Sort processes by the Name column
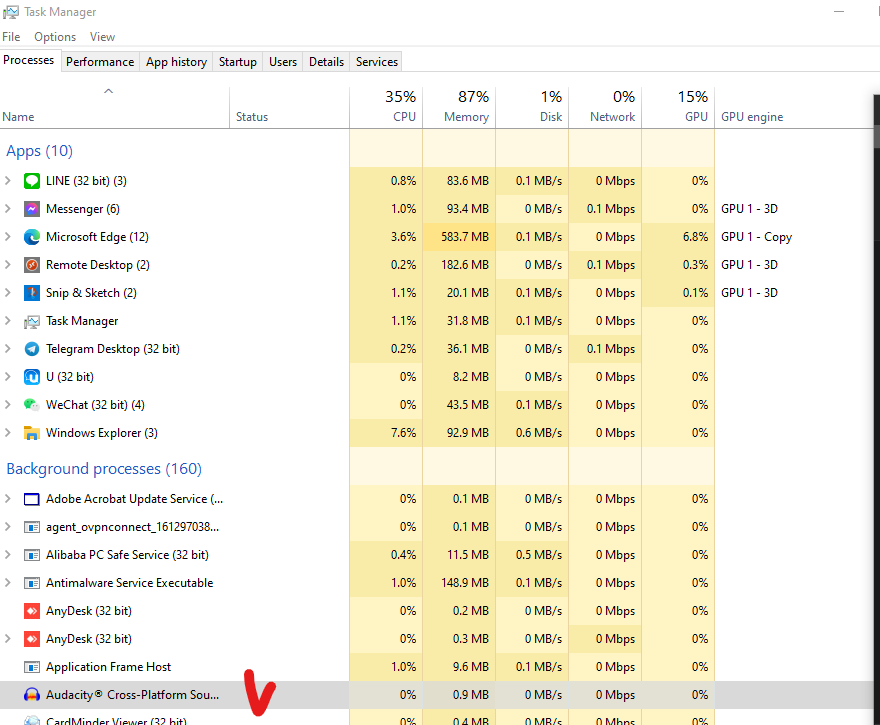Viewport: 880px width, 725px height. tap(114, 108)
